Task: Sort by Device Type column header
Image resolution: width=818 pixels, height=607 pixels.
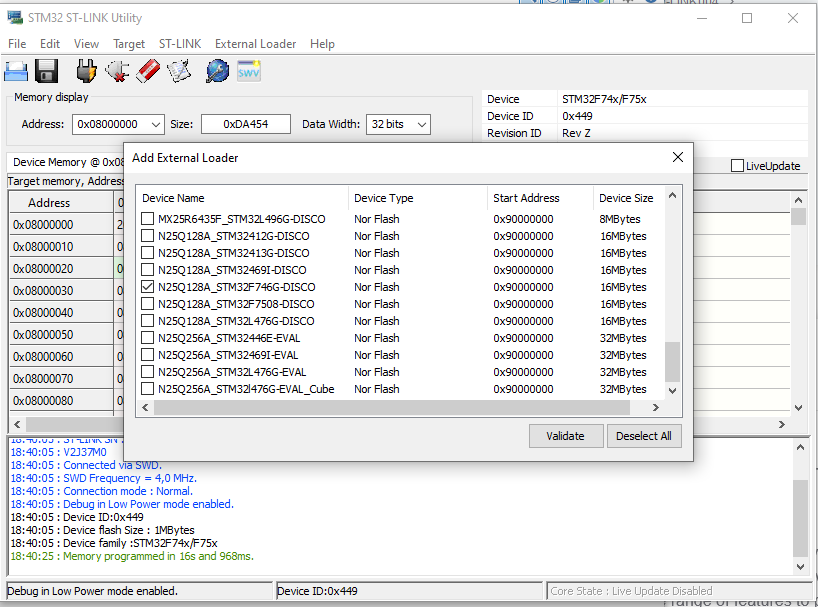Action: click(418, 198)
